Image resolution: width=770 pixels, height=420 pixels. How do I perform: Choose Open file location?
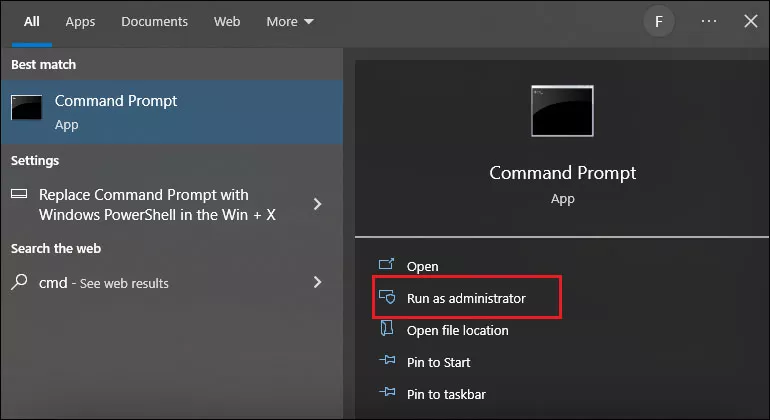pos(457,330)
